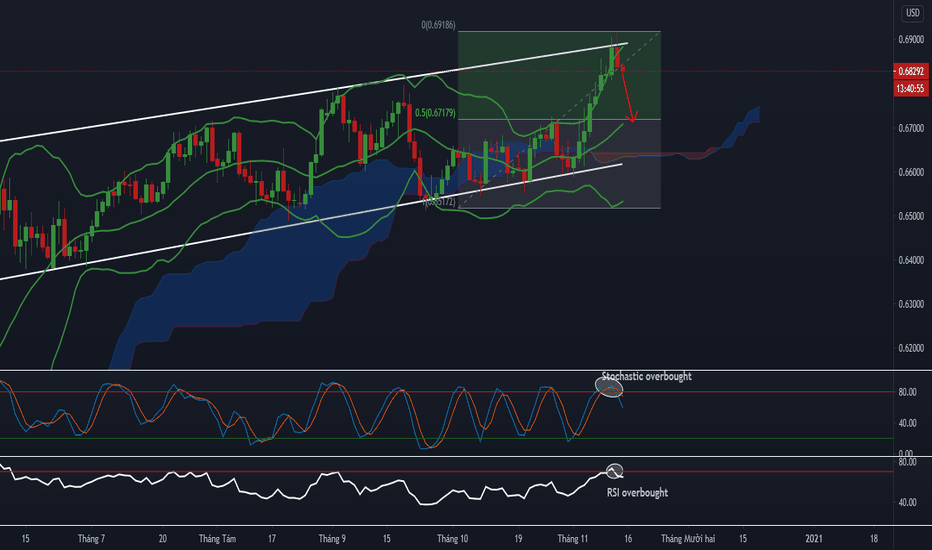Click the '19' time axis label

tap(518, 539)
